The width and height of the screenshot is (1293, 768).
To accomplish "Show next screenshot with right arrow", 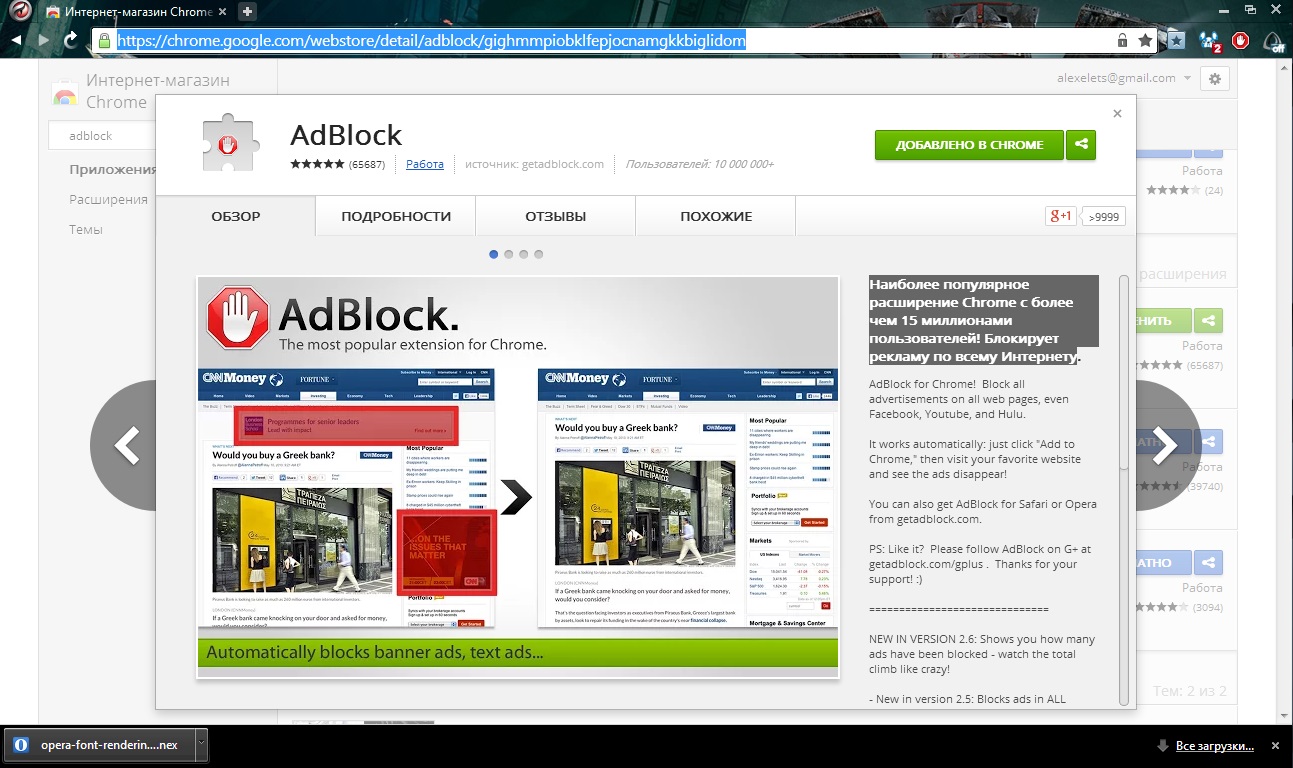I will pos(1165,446).
